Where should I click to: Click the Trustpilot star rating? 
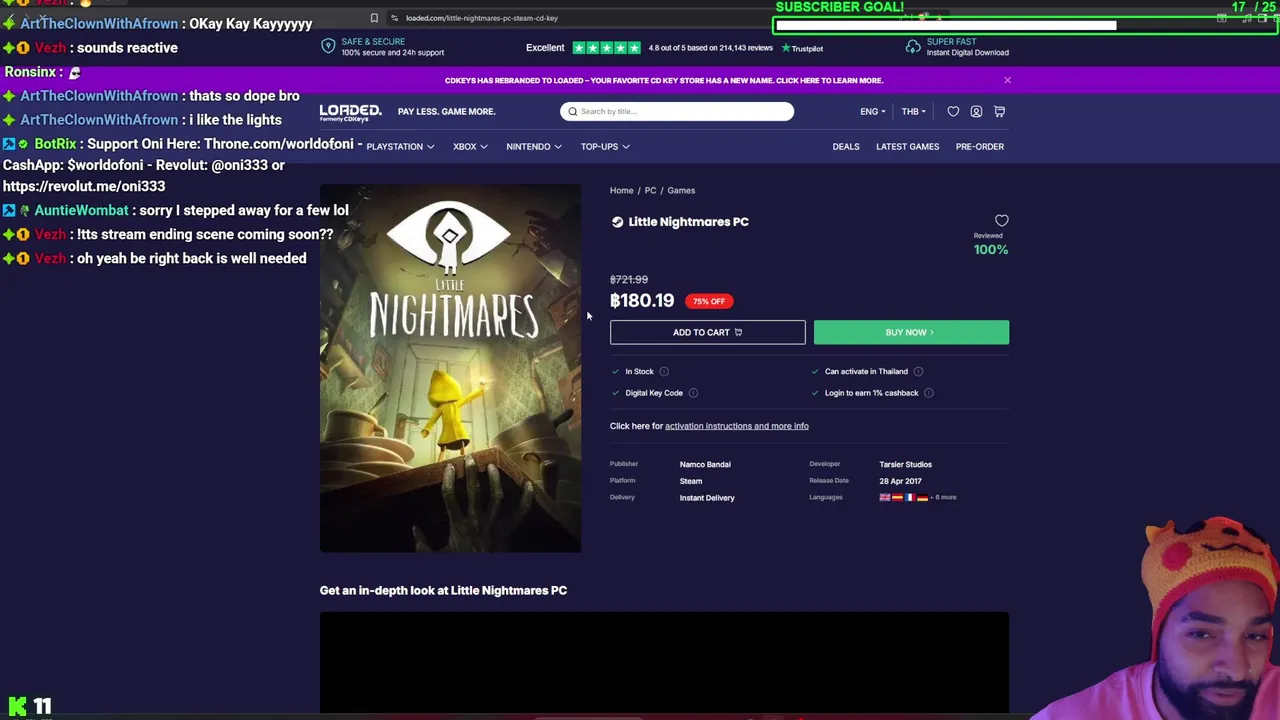(x=606, y=48)
